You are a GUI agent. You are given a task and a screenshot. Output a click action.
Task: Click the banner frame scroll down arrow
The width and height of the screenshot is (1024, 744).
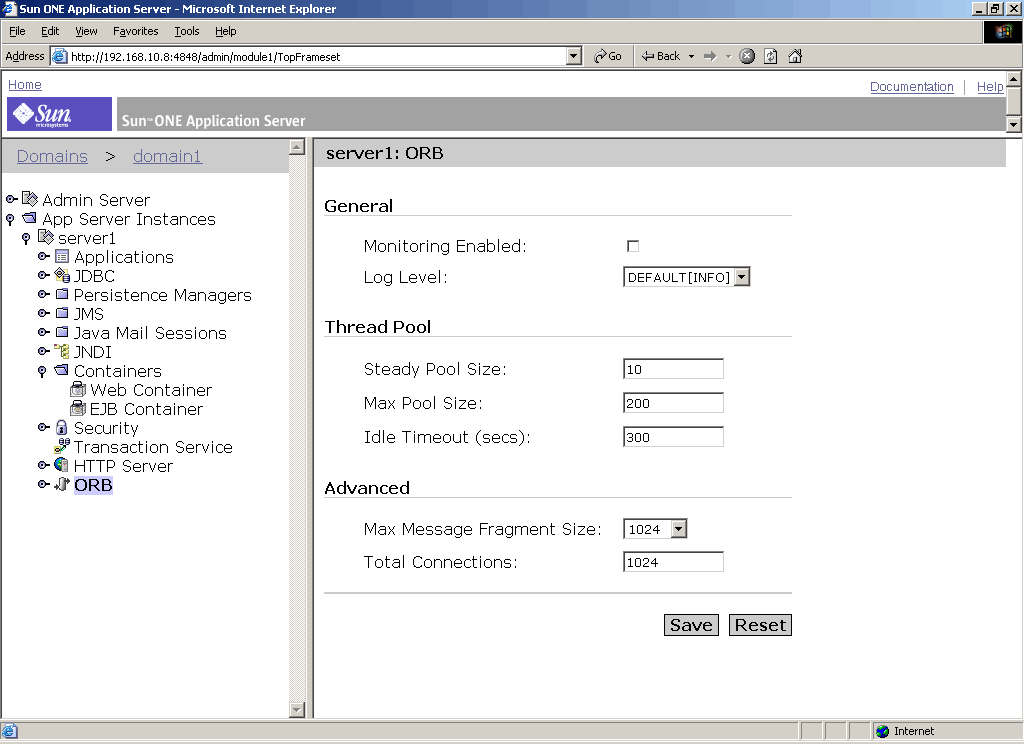[x=1014, y=124]
